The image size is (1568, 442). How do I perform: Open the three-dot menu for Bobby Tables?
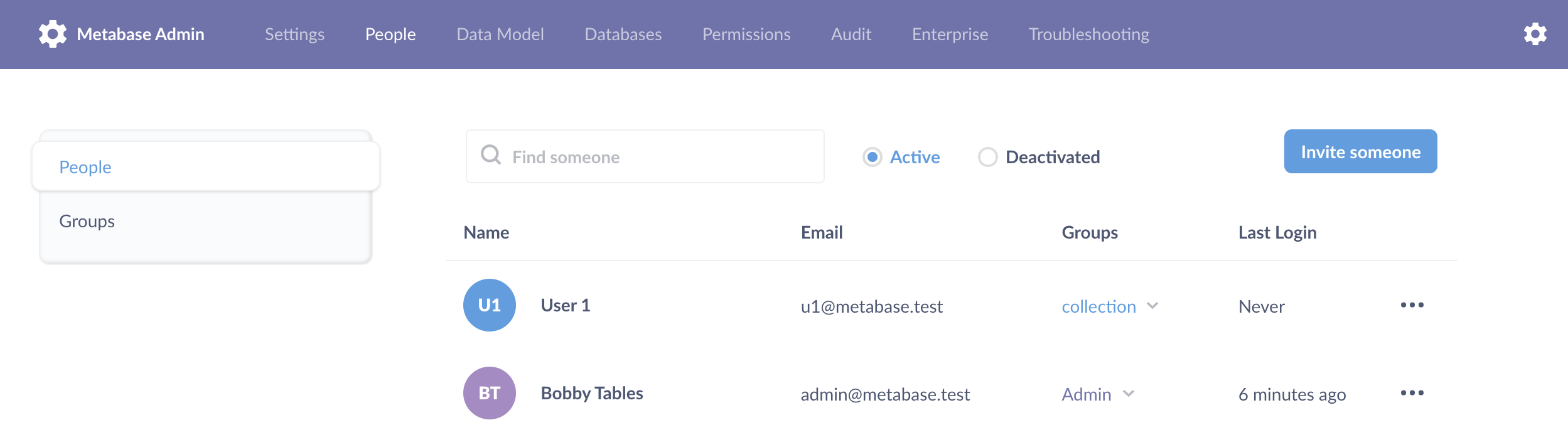coord(1412,393)
